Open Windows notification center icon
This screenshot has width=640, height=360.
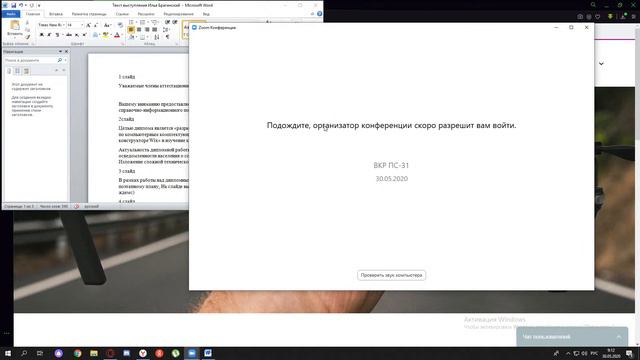coord(629,353)
